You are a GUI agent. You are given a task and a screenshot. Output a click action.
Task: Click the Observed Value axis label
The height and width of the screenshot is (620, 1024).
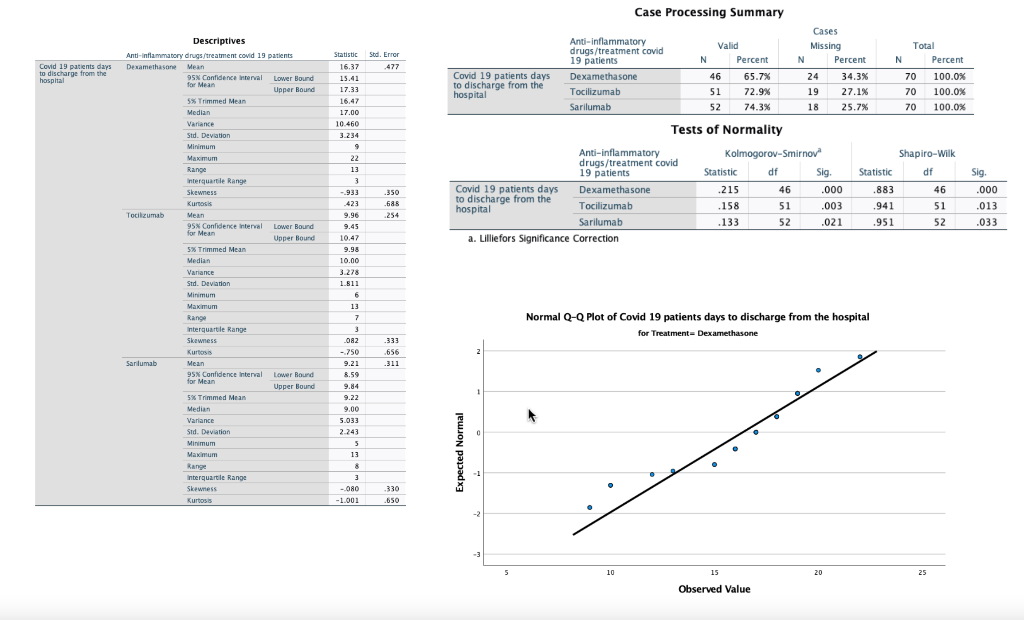click(x=714, y=589)
